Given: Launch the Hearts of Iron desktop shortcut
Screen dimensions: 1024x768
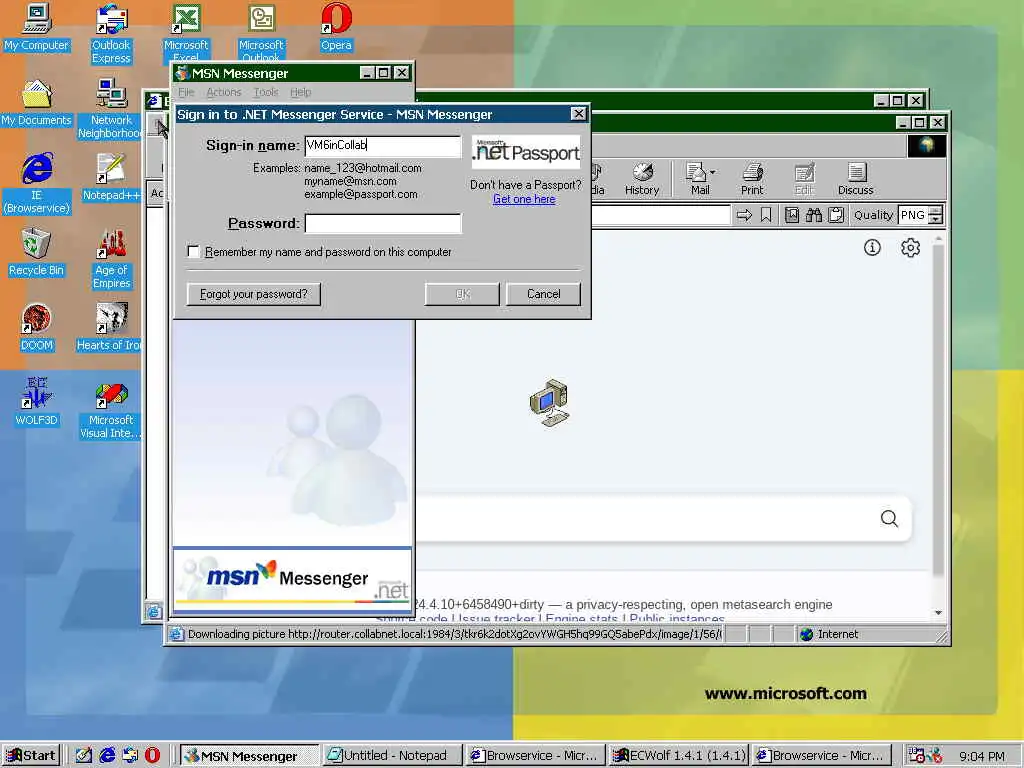Looking at the screenshot, I should (109, 327).
